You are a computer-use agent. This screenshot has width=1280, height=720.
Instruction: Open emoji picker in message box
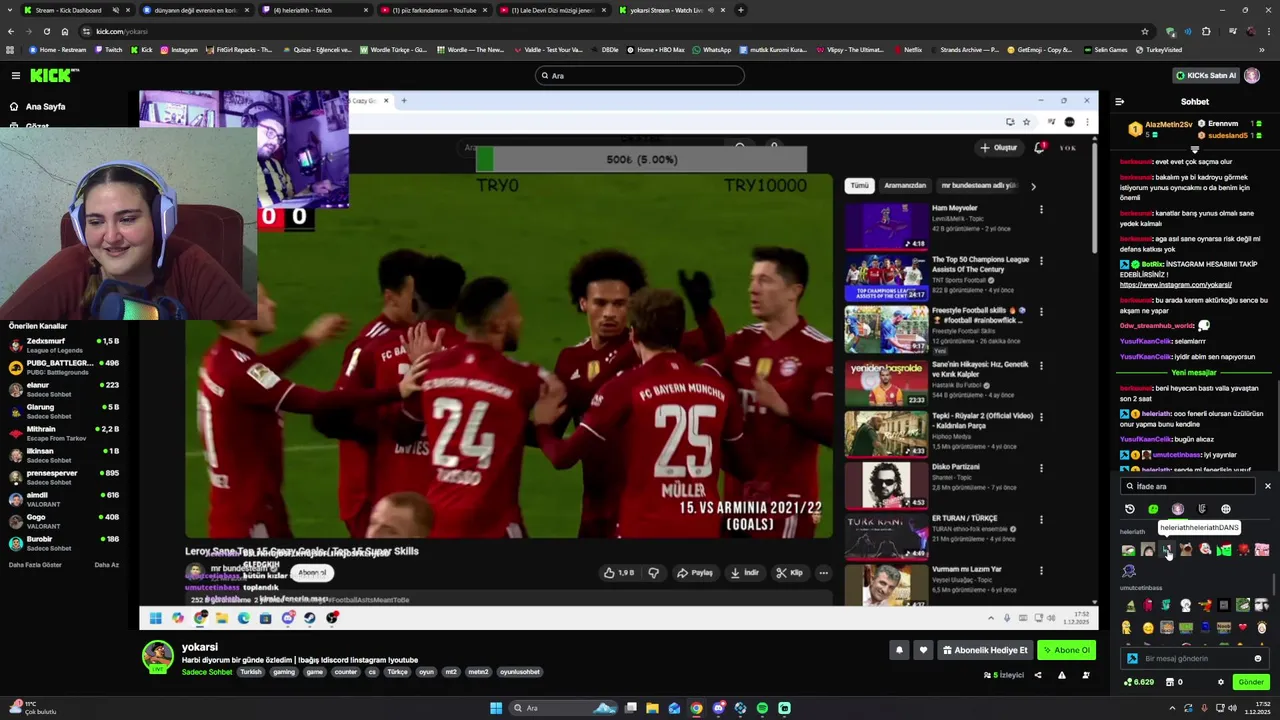pyautogui.click(x=1258, y=659)
